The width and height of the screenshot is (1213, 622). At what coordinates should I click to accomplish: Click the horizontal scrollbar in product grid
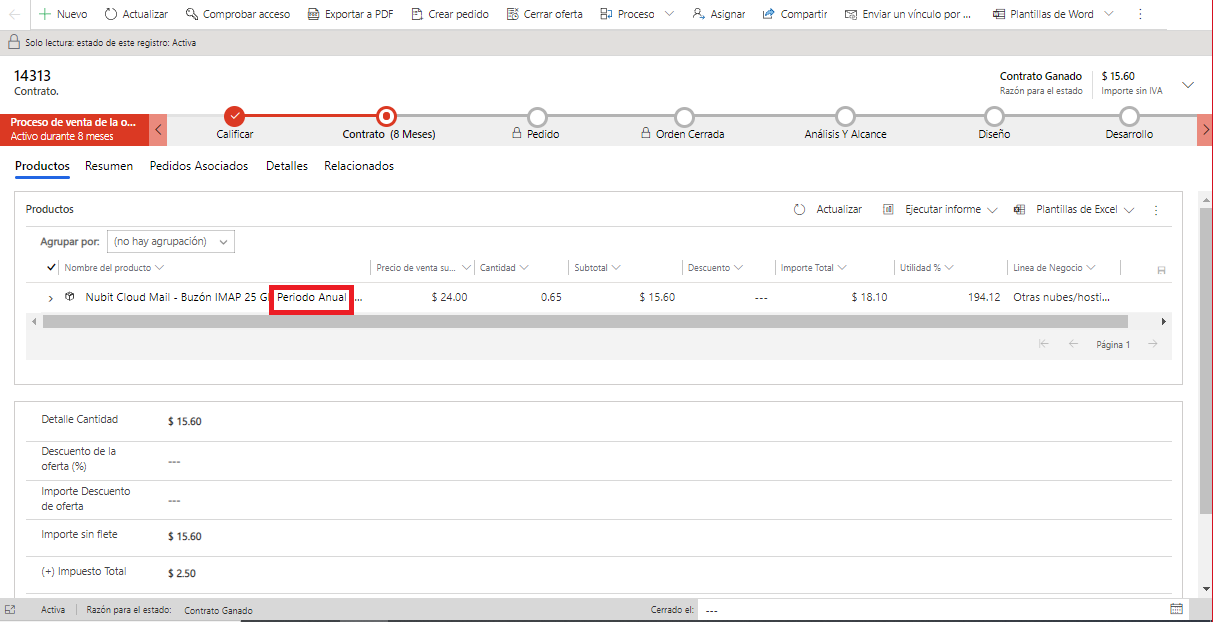tap(585, 322)
